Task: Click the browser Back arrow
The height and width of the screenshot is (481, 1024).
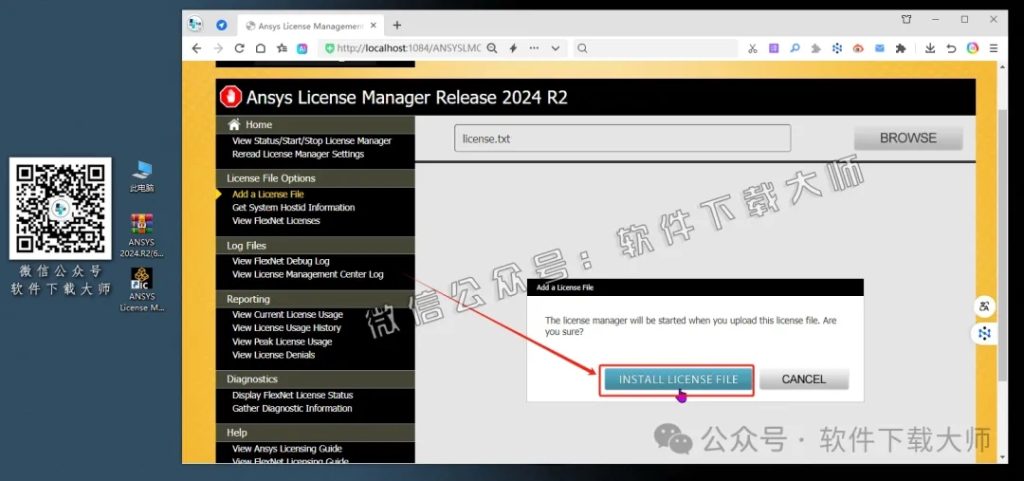Action: pyautogui.click(x=197, y=48)
